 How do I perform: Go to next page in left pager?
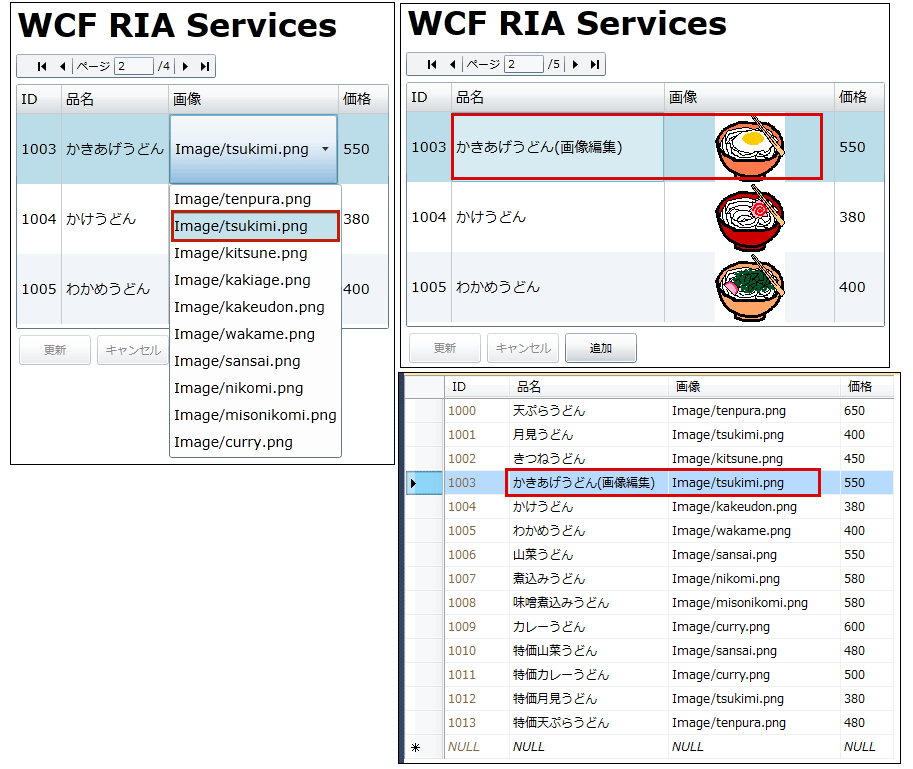185,66
